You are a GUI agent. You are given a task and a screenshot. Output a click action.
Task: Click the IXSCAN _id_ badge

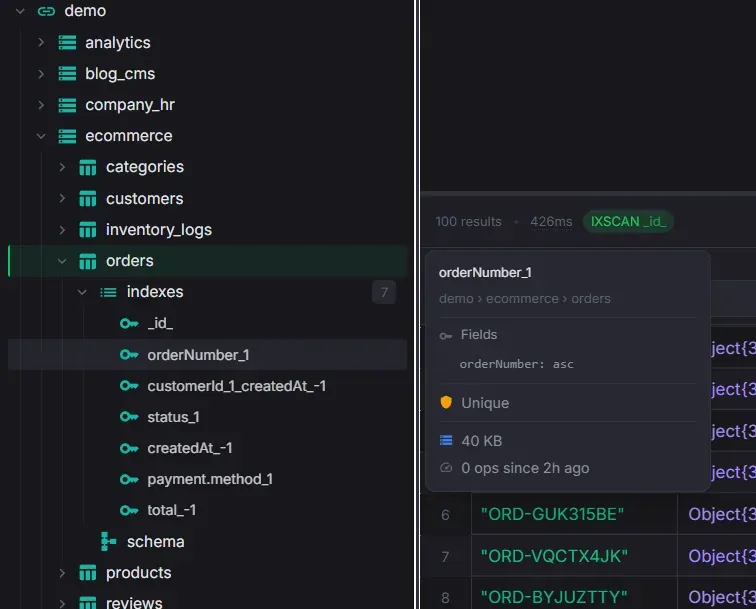click(x=628, y=221)
